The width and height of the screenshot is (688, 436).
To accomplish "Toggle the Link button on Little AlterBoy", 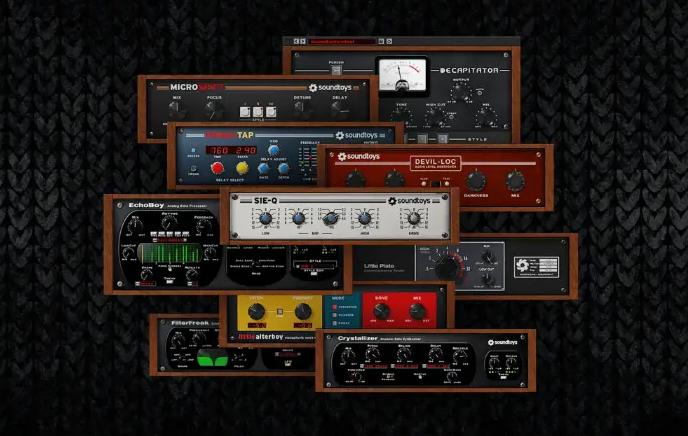I will coord(280,312).
